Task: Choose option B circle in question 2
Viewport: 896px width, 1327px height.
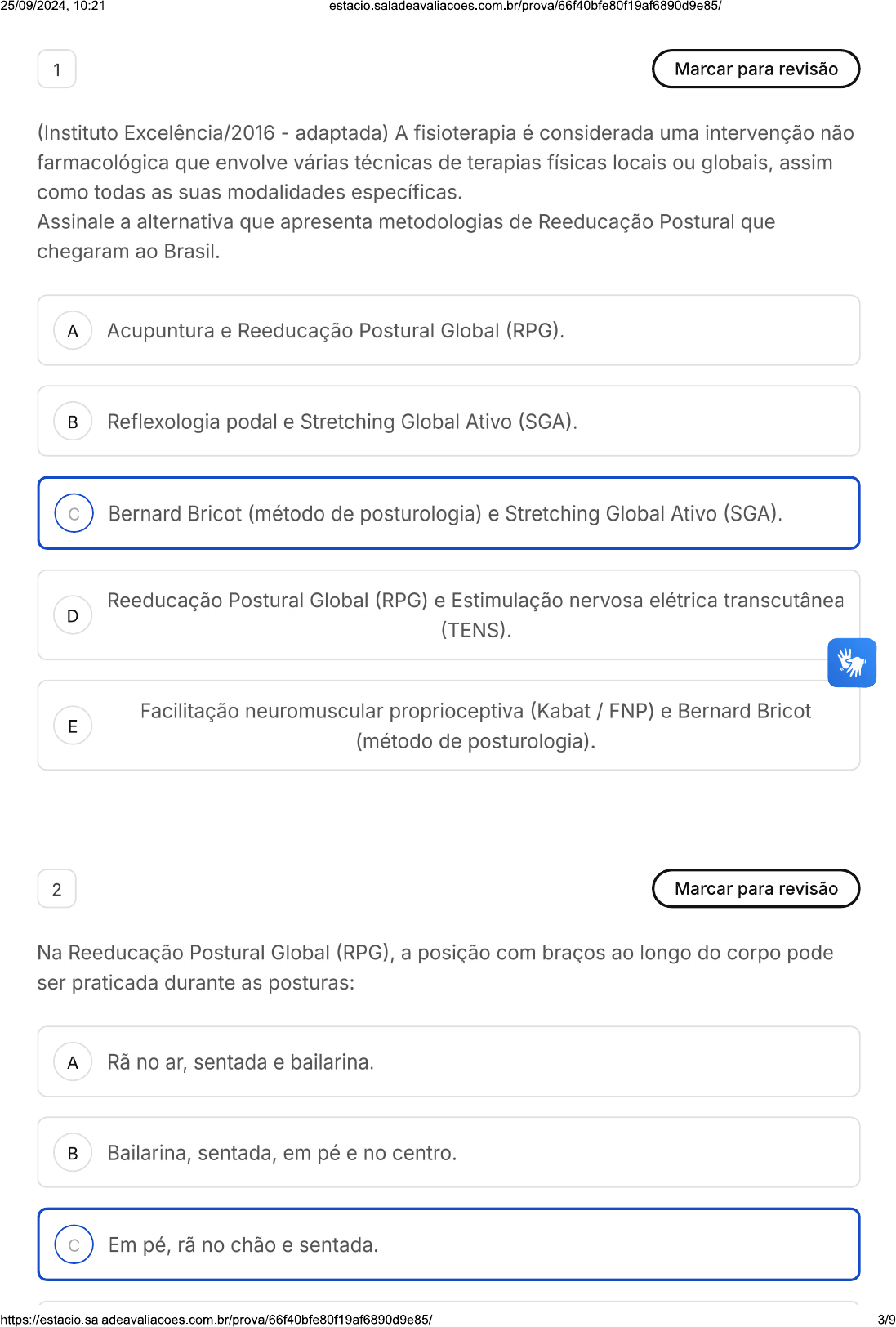Action: coord(73,1153)
